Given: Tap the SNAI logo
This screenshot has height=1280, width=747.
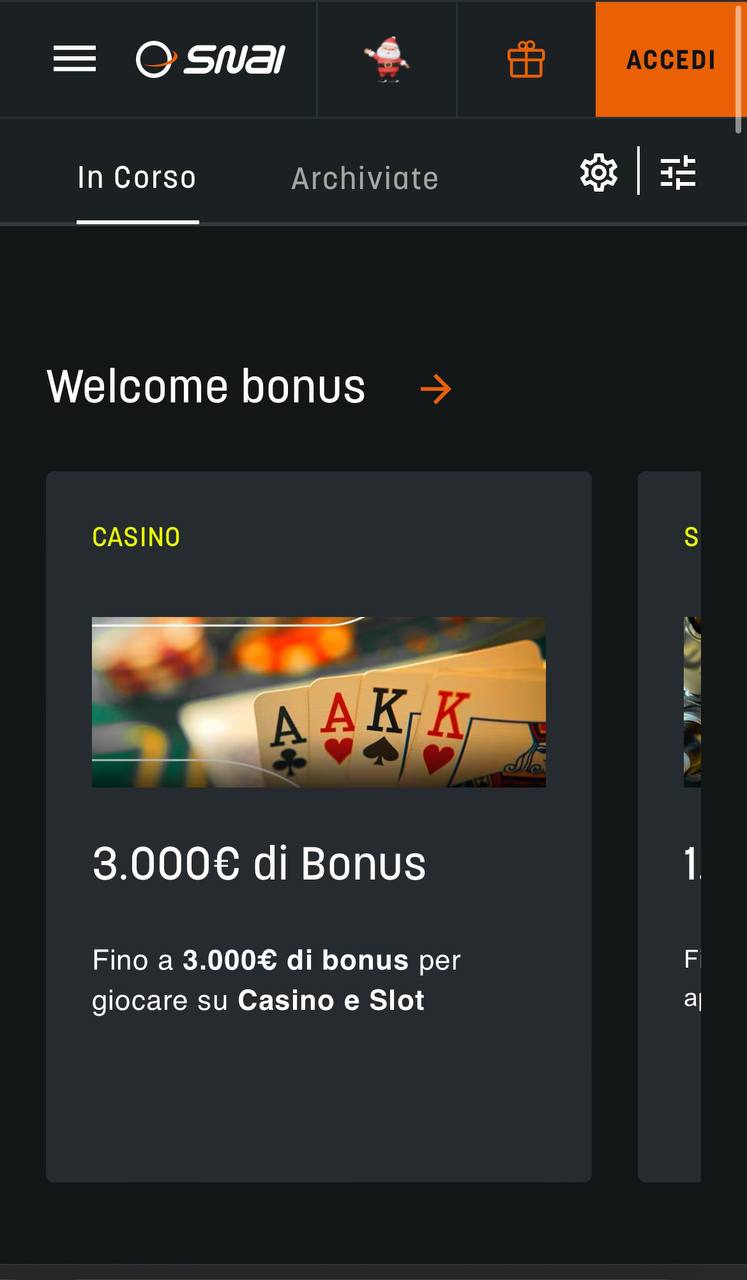Looking at the screenshot, I should click(x=211, y=59).
